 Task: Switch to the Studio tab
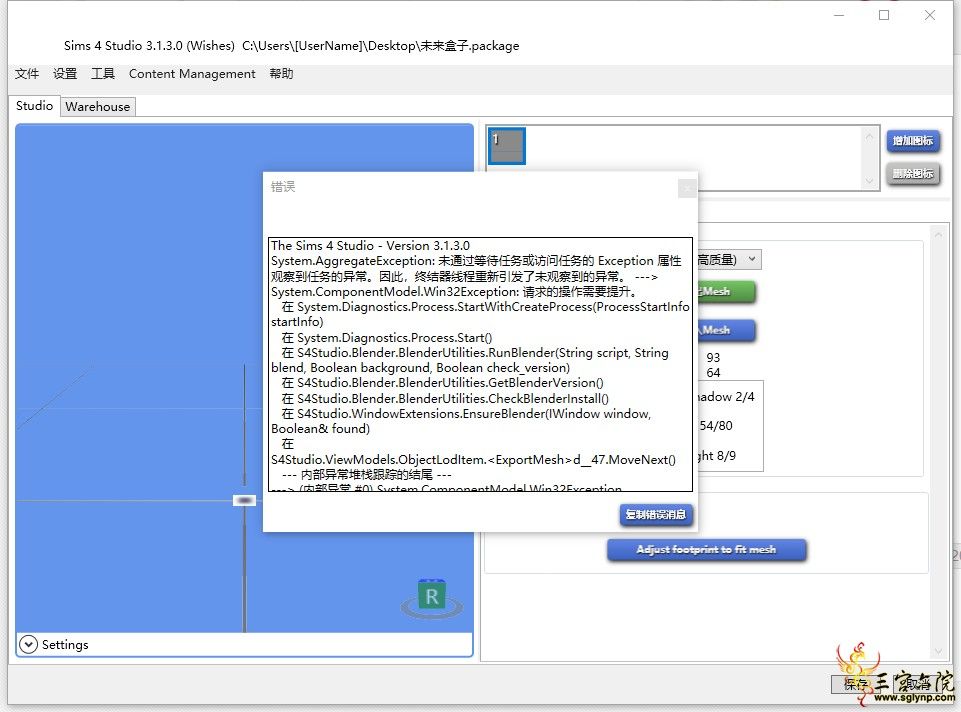click(x=34, y=105)
